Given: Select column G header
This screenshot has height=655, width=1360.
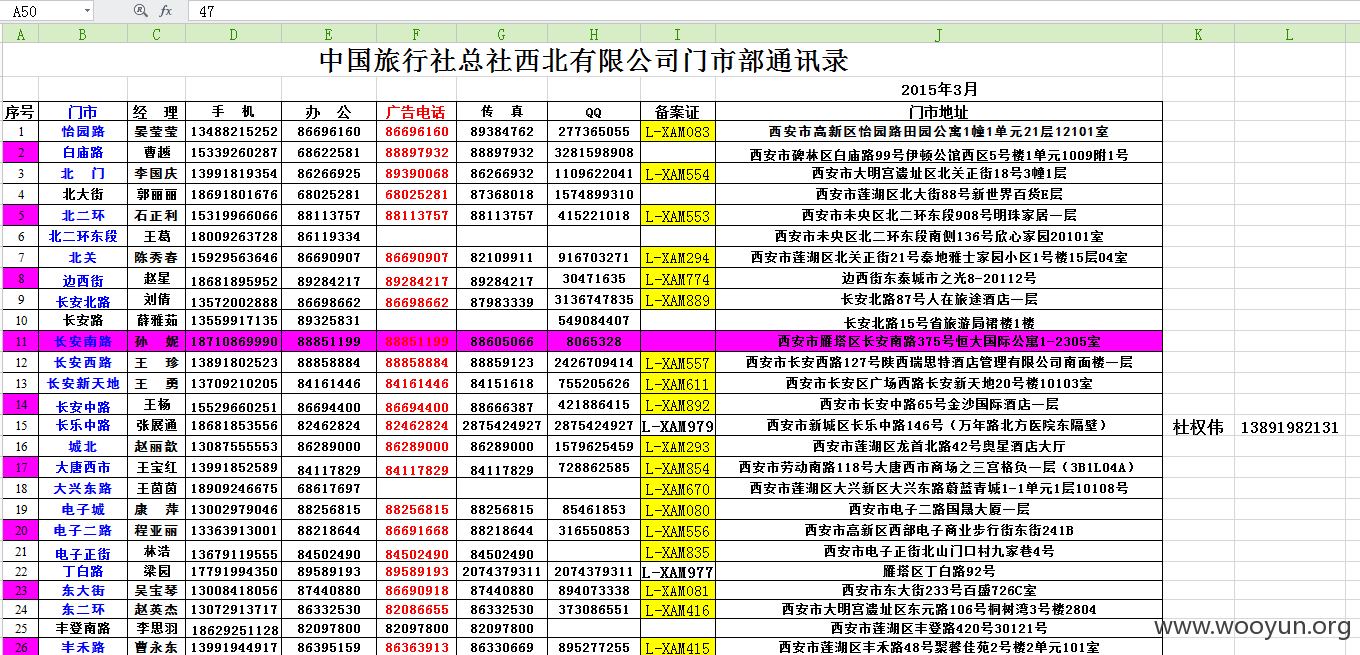Looking at the screenshot, I should pyautogui.click(x=502, y=34).
